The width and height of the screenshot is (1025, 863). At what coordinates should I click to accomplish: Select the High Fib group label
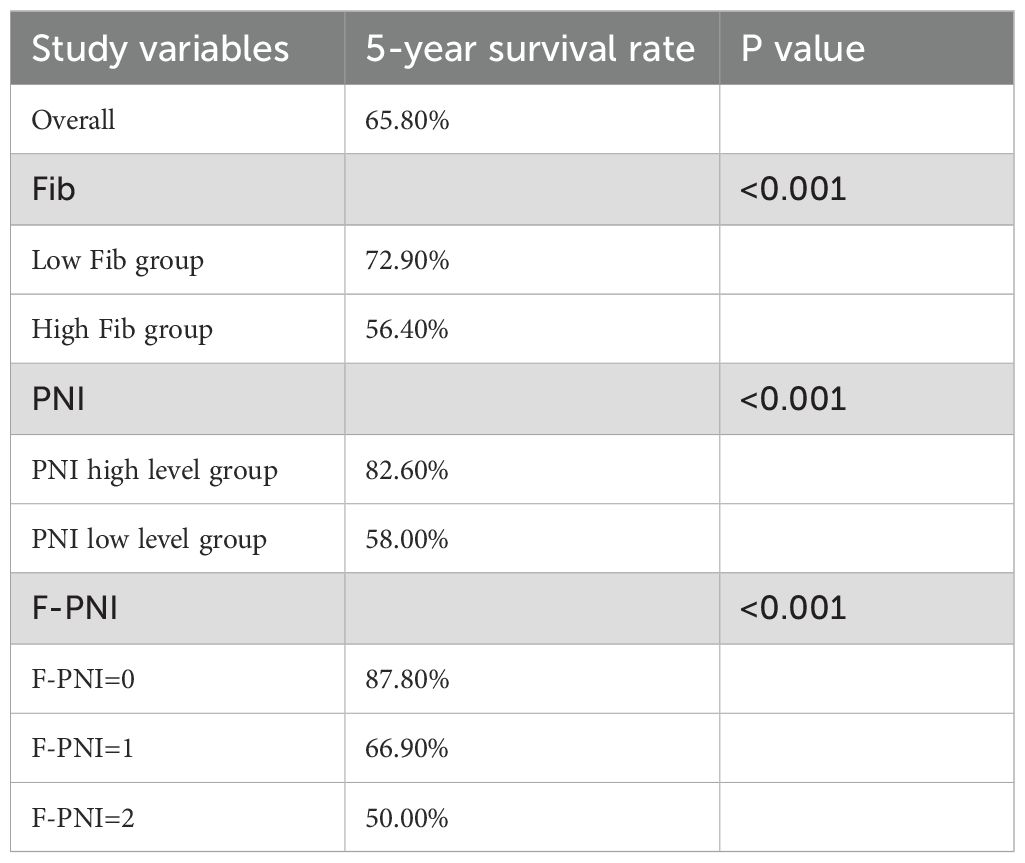coord(122,330)
